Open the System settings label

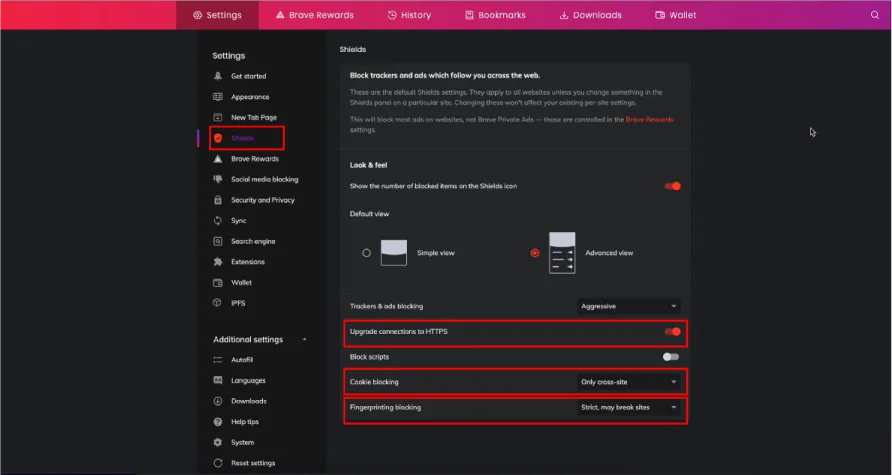tap(242, 442)
